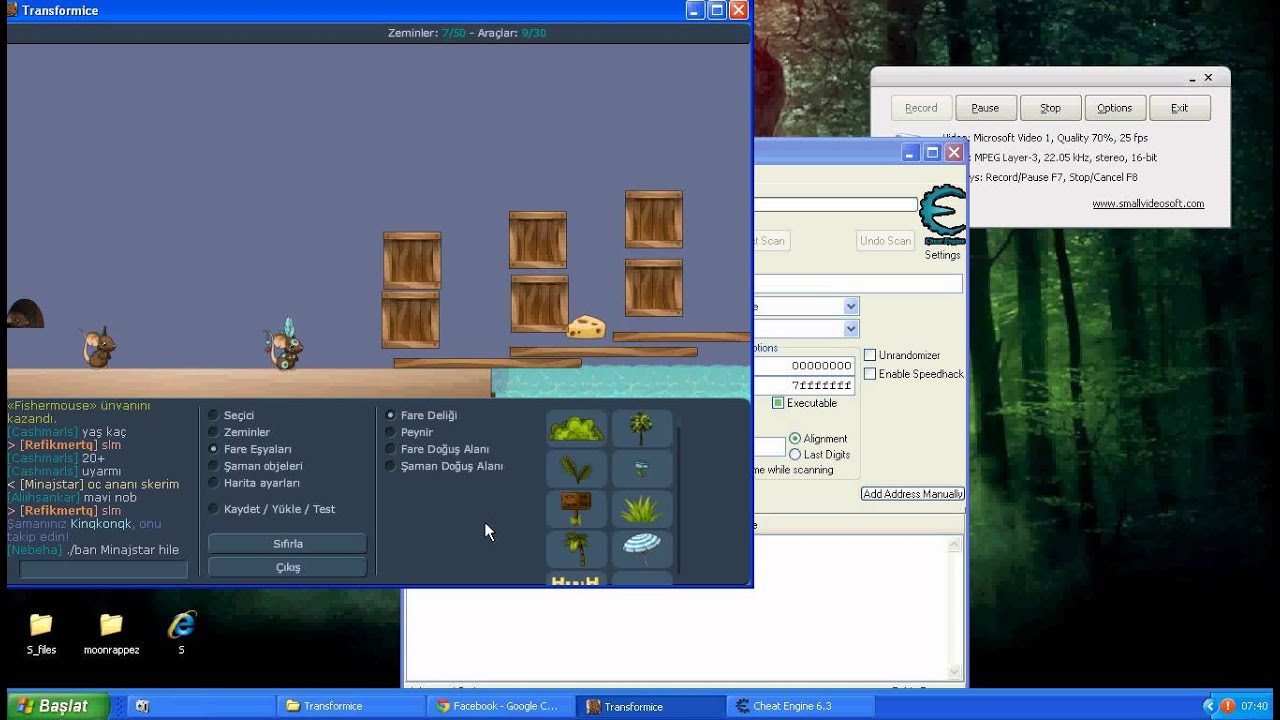Viewport: 1280px width, 720px height.
Task: Expand hidden tray icons arrow
Action: point(1209,706)
